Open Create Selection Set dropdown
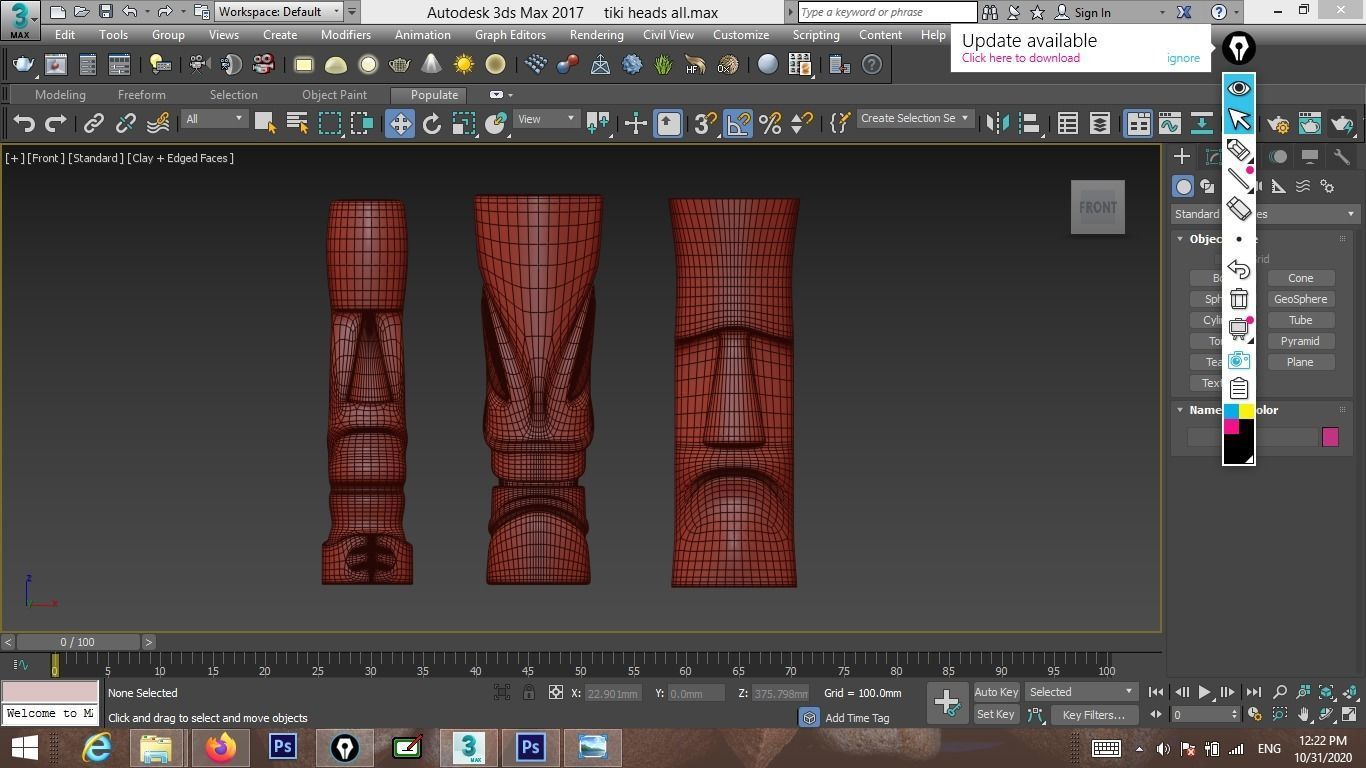Screen dimensions: 1366x768 pyautogui.click(x=914, y=118)
